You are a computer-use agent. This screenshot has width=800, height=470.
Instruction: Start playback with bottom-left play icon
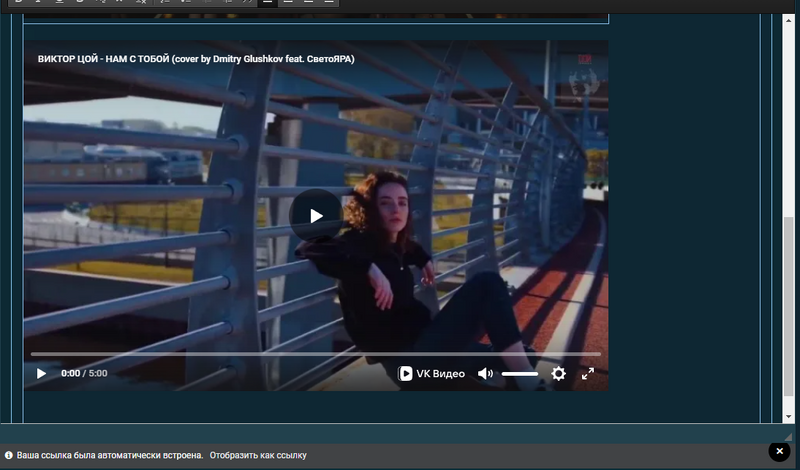click(x=41, y=374)
